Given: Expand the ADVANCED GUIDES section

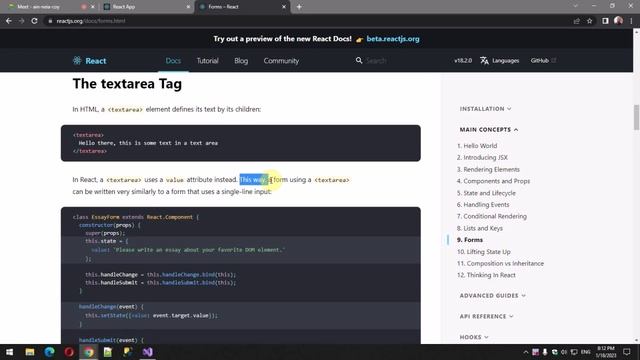Looking at the screenshot, I should point(493,296).
